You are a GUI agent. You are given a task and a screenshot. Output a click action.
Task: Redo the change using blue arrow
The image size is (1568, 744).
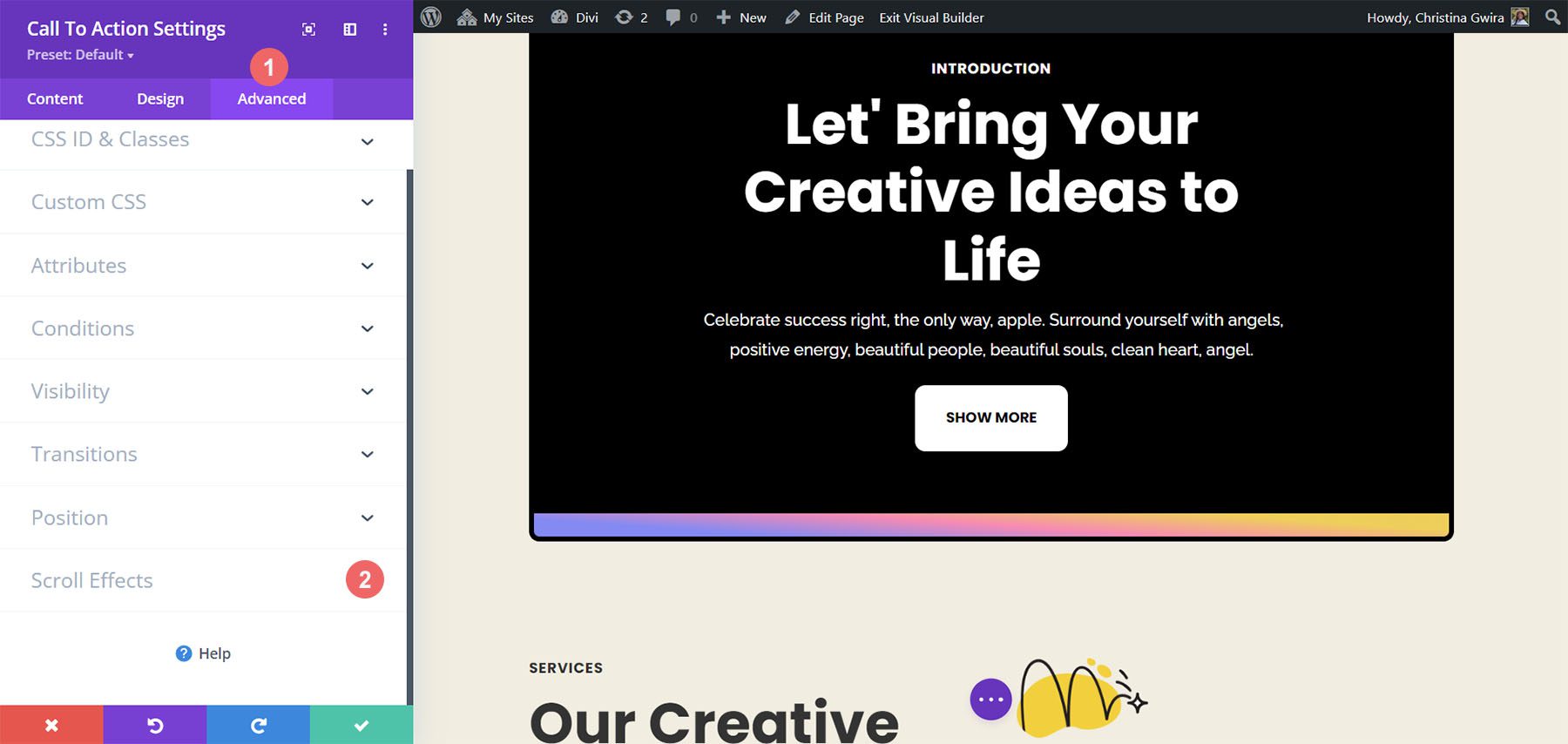click(258, 725)
